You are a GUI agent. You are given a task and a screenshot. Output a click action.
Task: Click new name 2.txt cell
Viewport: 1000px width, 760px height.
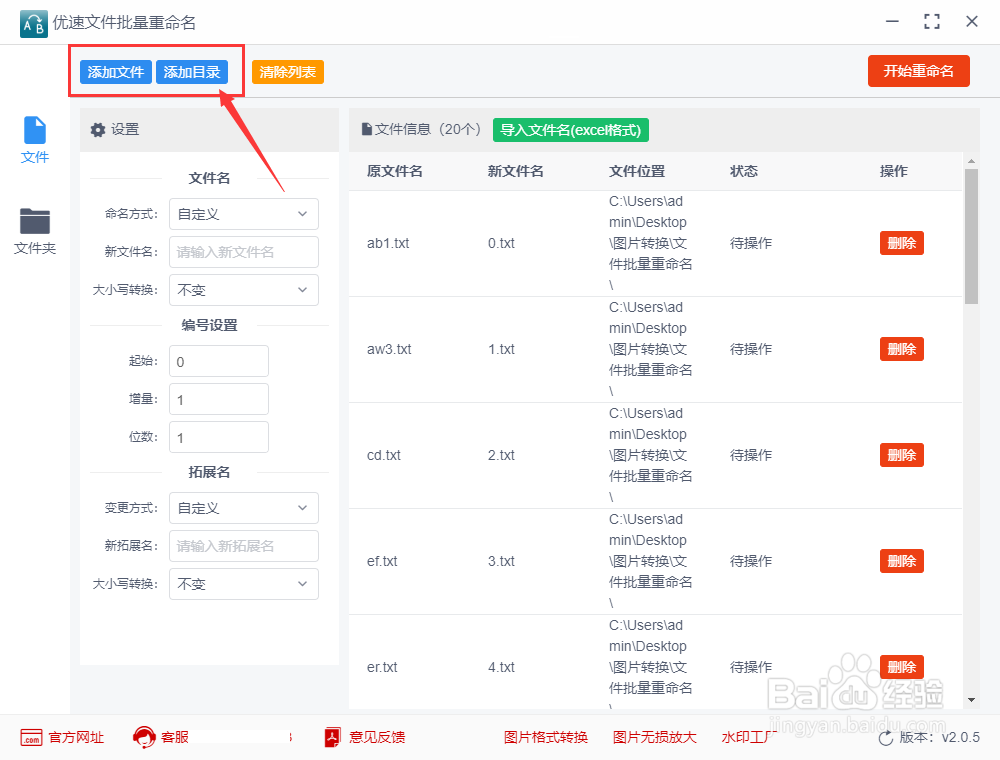pos(501,455)
